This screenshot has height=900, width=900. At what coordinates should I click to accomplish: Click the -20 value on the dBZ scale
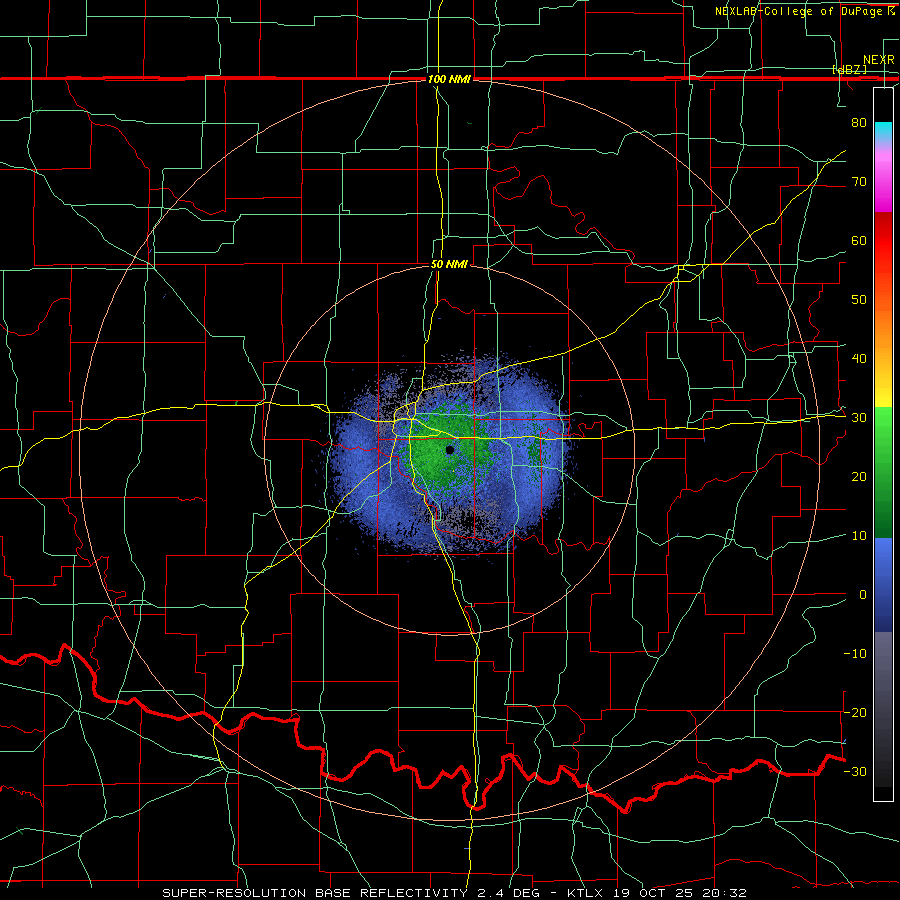point(855,712)
